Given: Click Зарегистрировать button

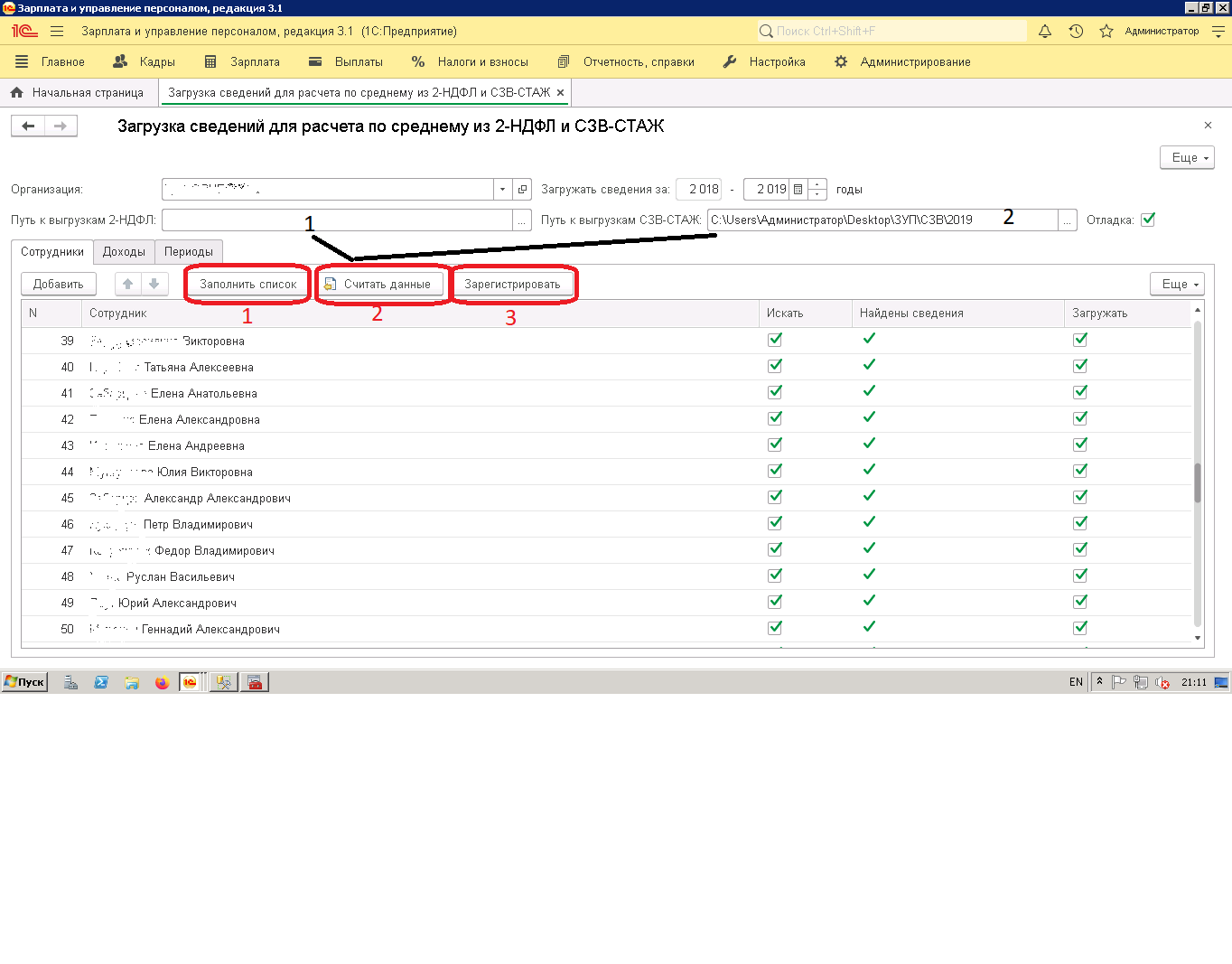Looking at the screenshot, I should click(512, 284).
